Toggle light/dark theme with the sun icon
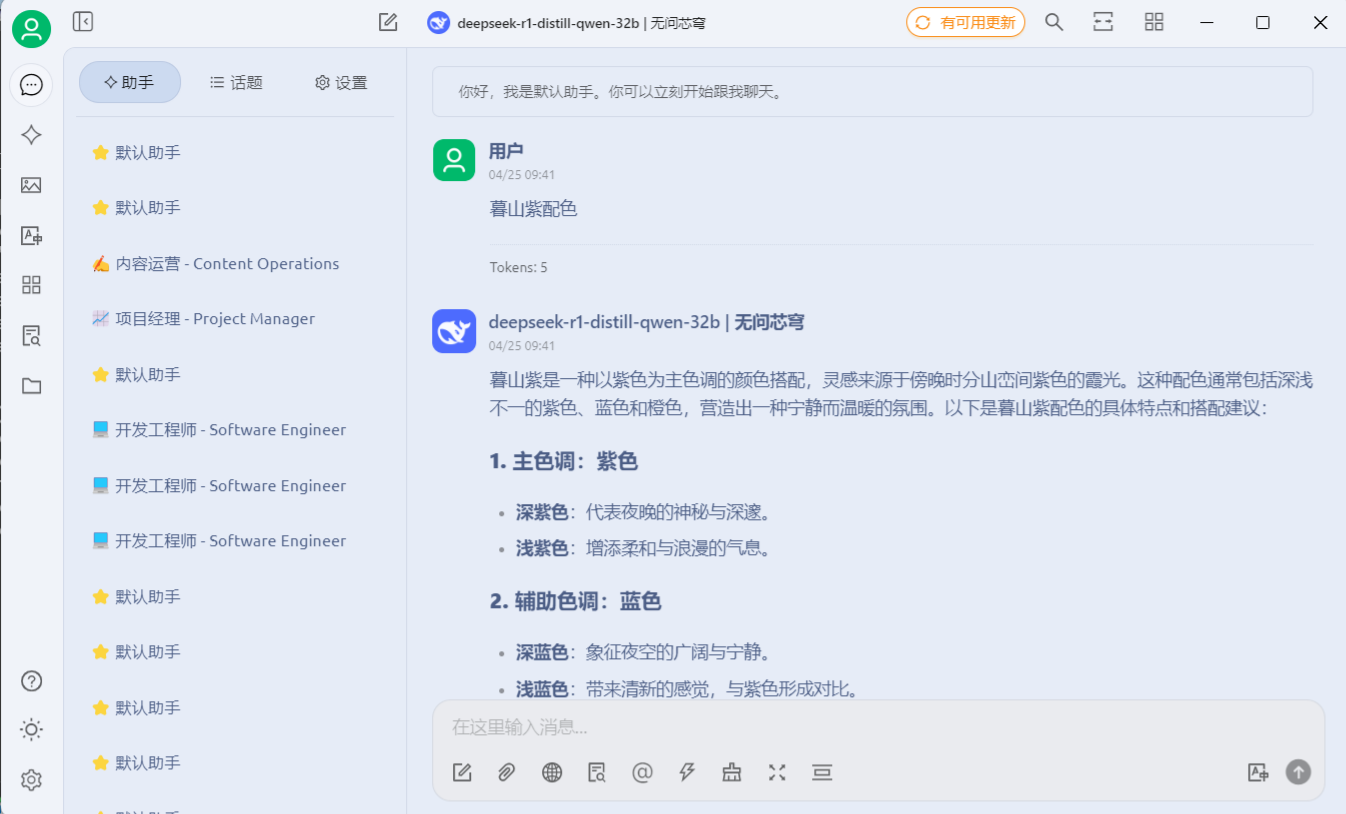 (x=31, y=730)
